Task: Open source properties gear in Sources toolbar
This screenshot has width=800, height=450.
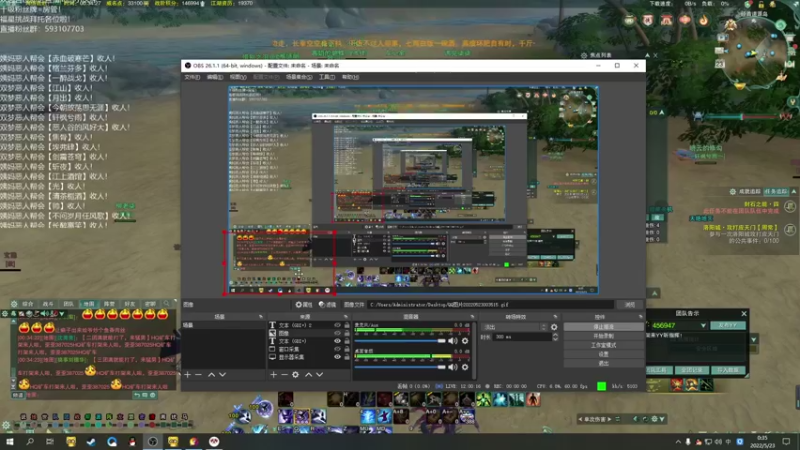Action: 295,374
